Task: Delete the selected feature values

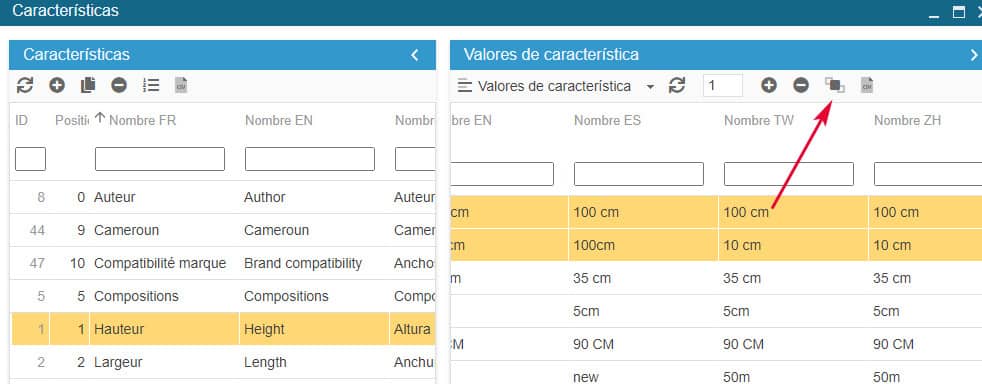Action: pyautogui.click(x=801, y=85)
